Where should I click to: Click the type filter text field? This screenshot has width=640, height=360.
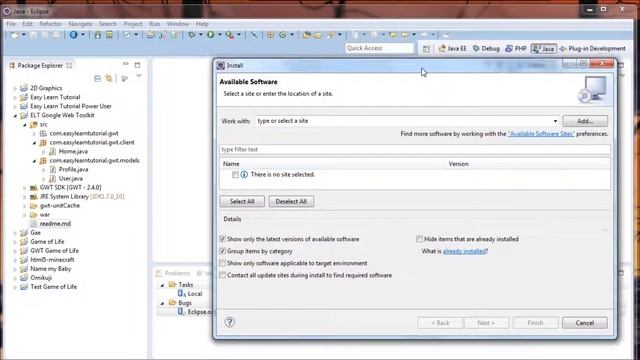[x=415, y=150]
